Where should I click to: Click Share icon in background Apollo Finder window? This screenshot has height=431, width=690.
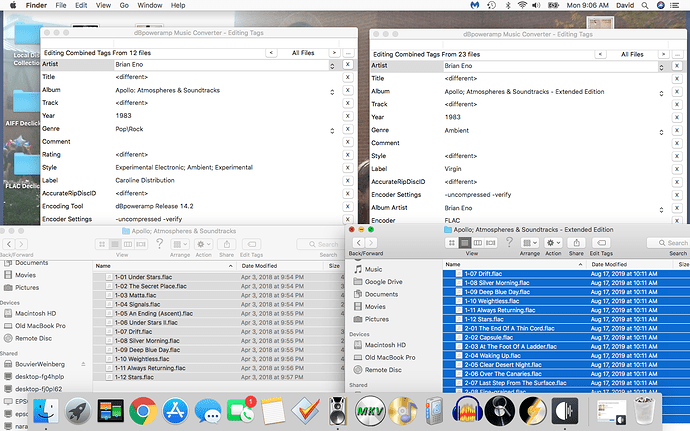click(x=227, y=244)
